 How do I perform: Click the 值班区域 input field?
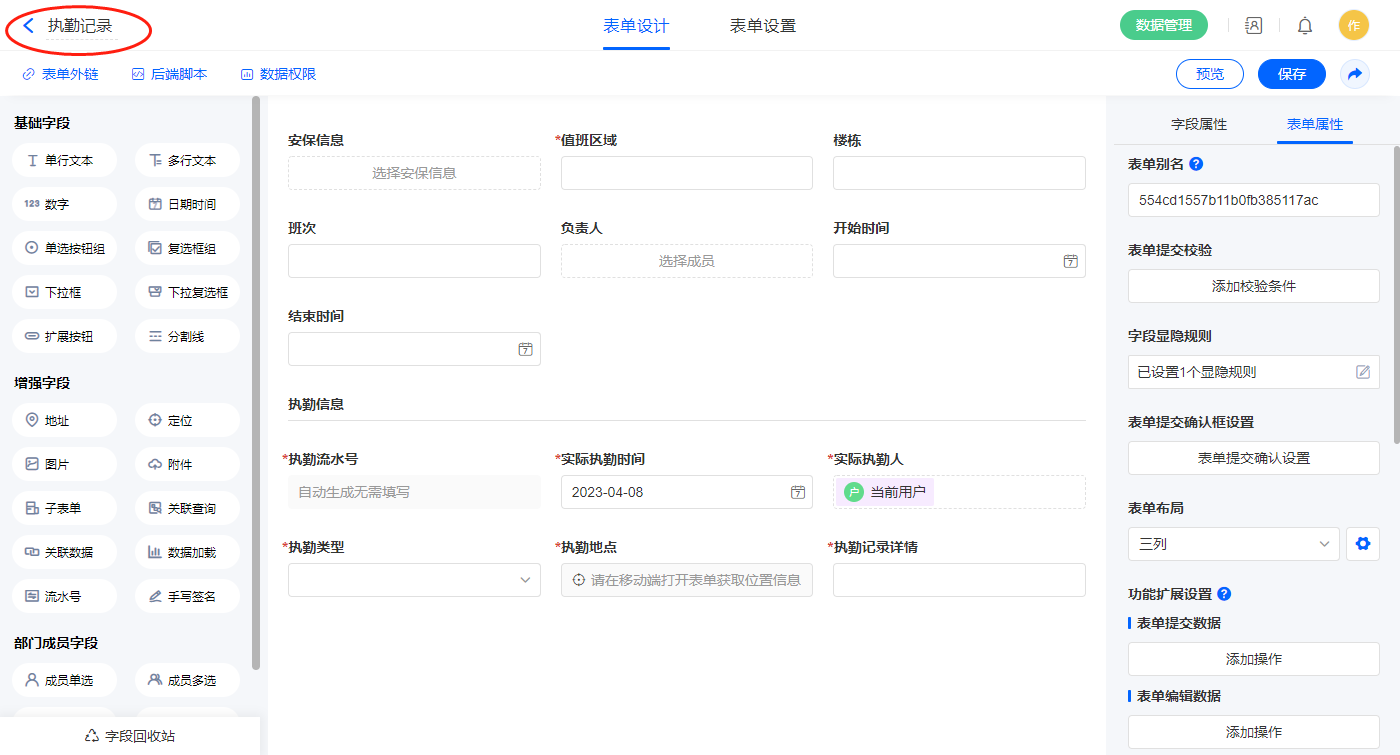point(686,173)
